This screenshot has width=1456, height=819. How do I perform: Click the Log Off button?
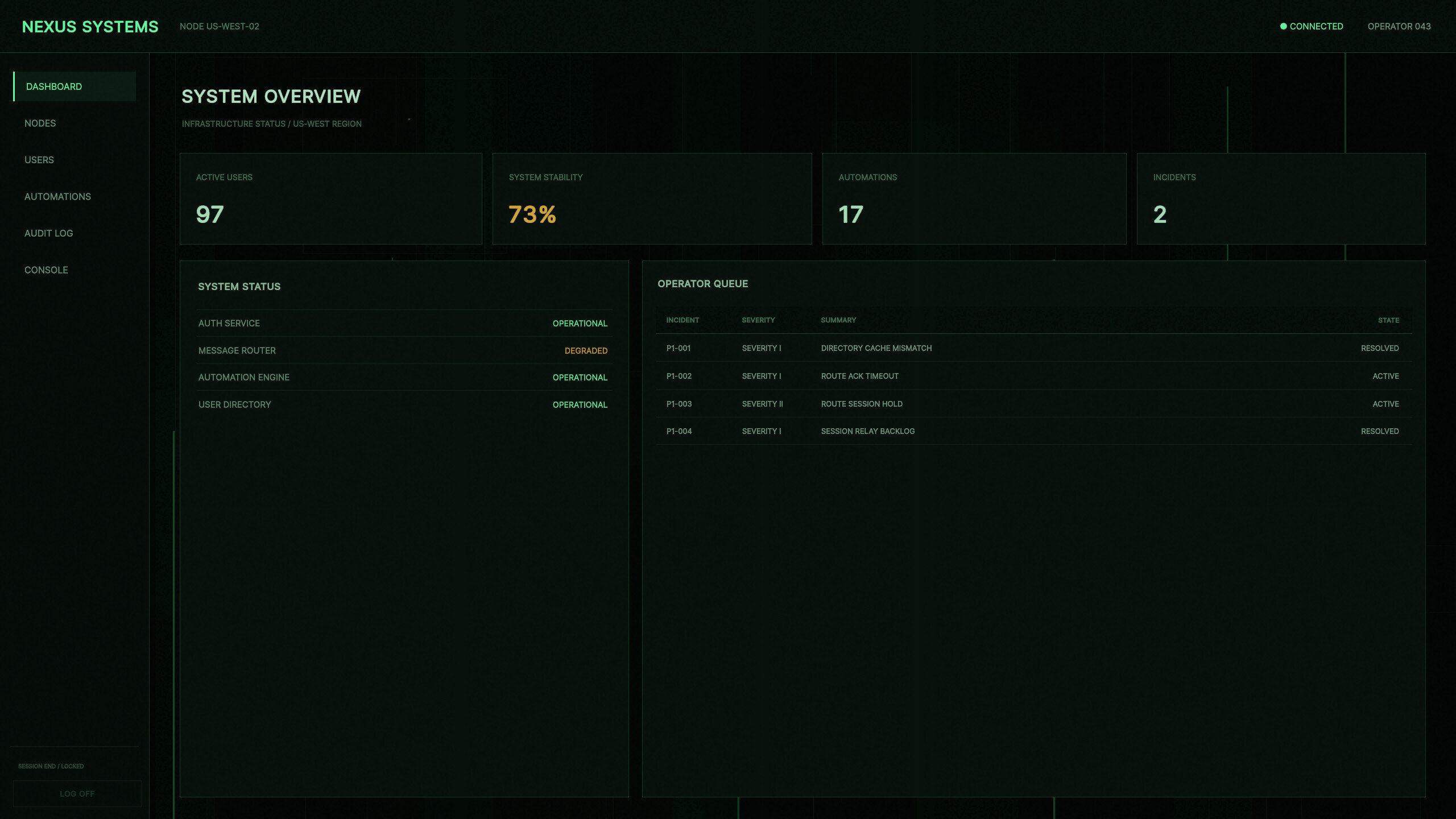click(x=77, y=793)
